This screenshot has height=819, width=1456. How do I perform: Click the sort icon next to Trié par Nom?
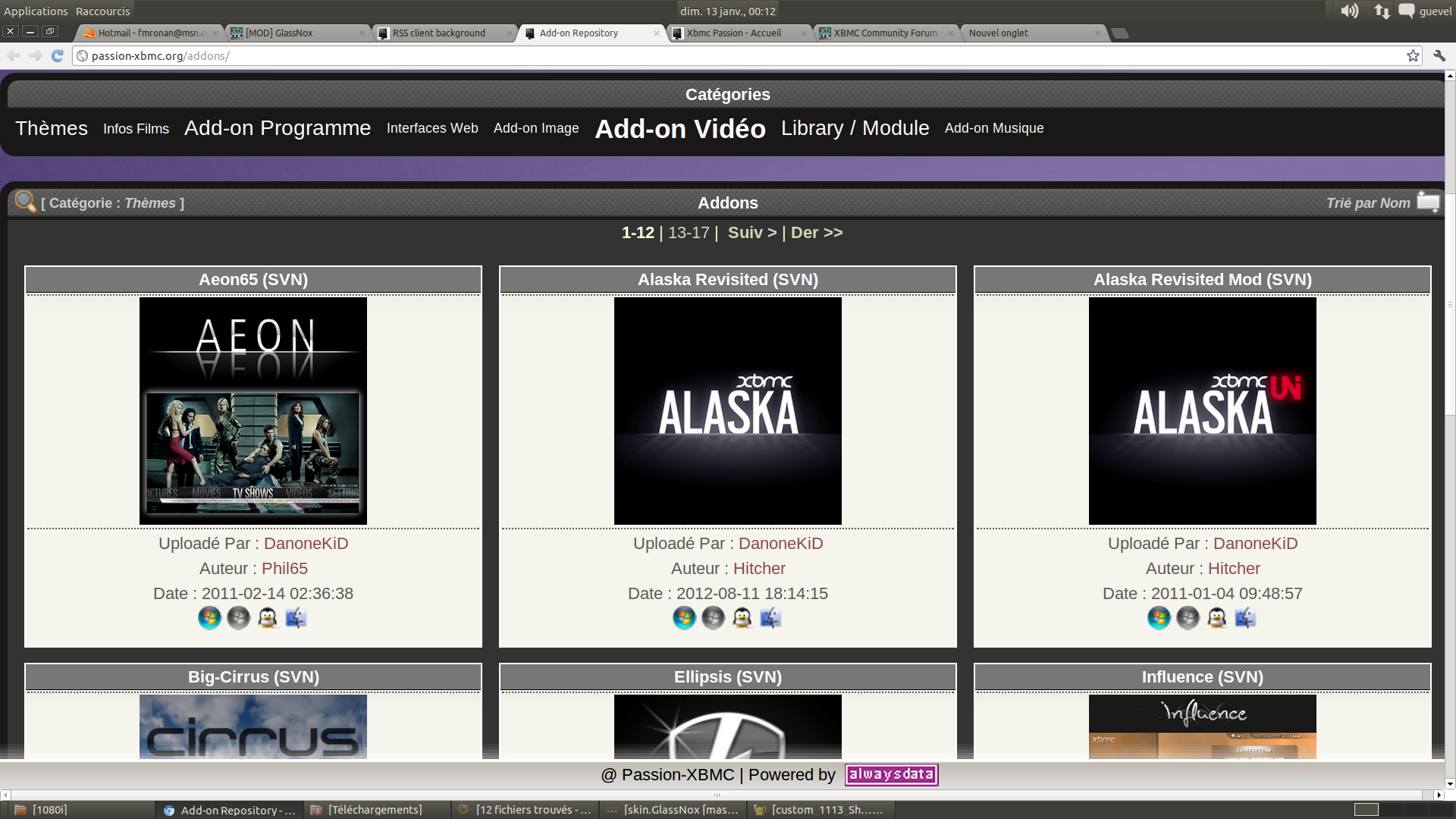tap(1428, 202)
